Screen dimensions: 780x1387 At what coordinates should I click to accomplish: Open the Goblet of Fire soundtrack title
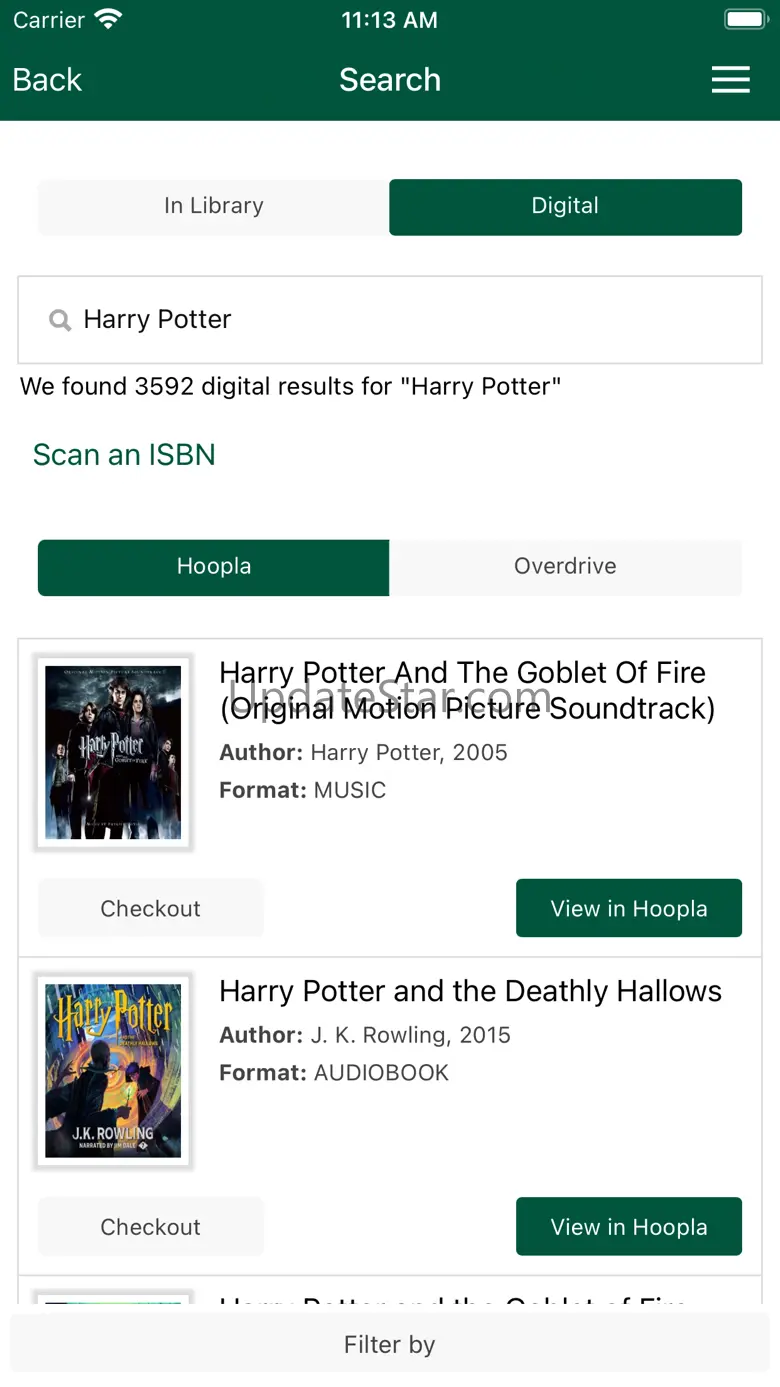click(467, 690)
